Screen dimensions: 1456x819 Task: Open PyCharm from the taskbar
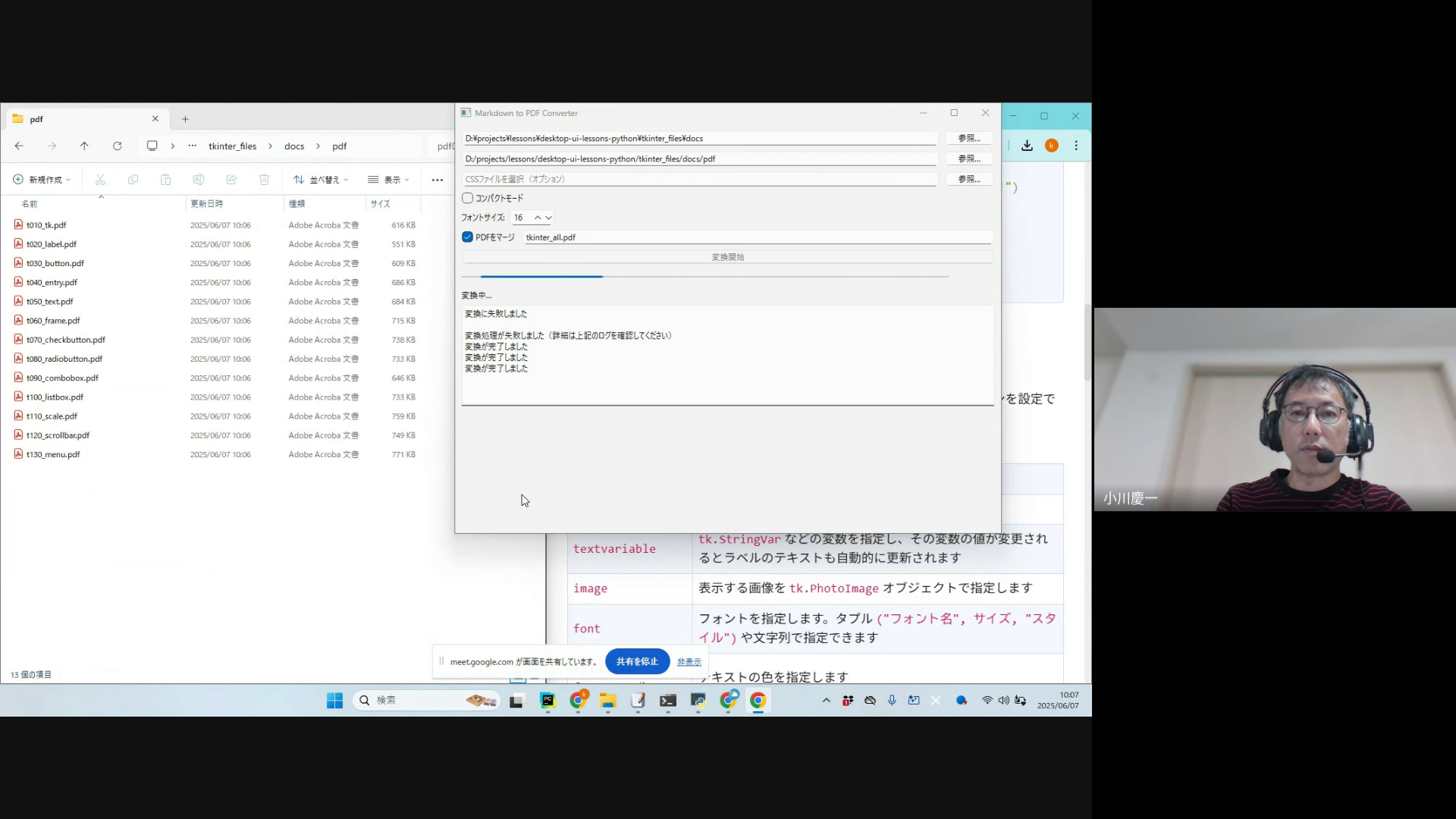click(x=548, y=701)
